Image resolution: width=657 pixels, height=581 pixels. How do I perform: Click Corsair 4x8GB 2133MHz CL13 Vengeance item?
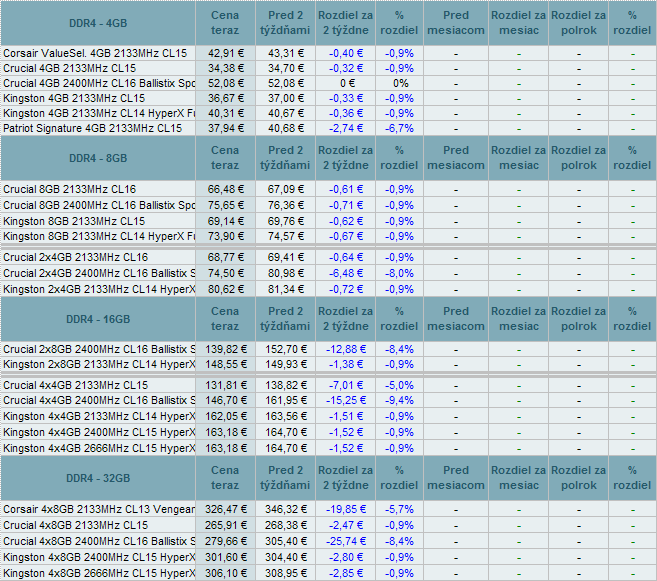click(x=99, y=509)
